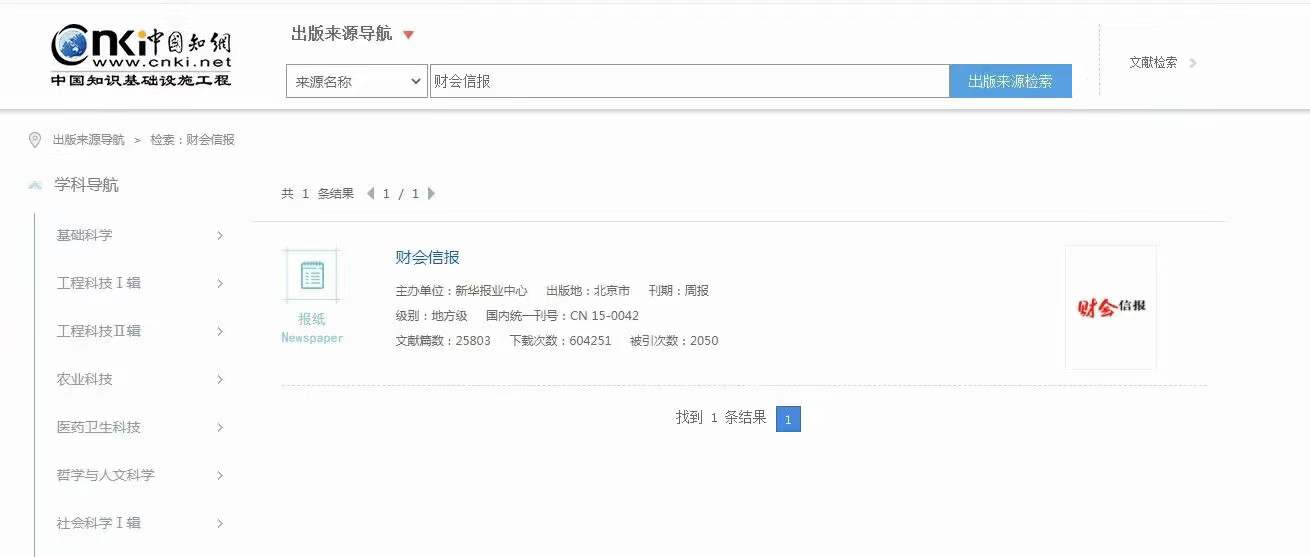Click the 主办单位：新华报业中心 text
Screen dimensions: 1310x557
tap(462, 291)
